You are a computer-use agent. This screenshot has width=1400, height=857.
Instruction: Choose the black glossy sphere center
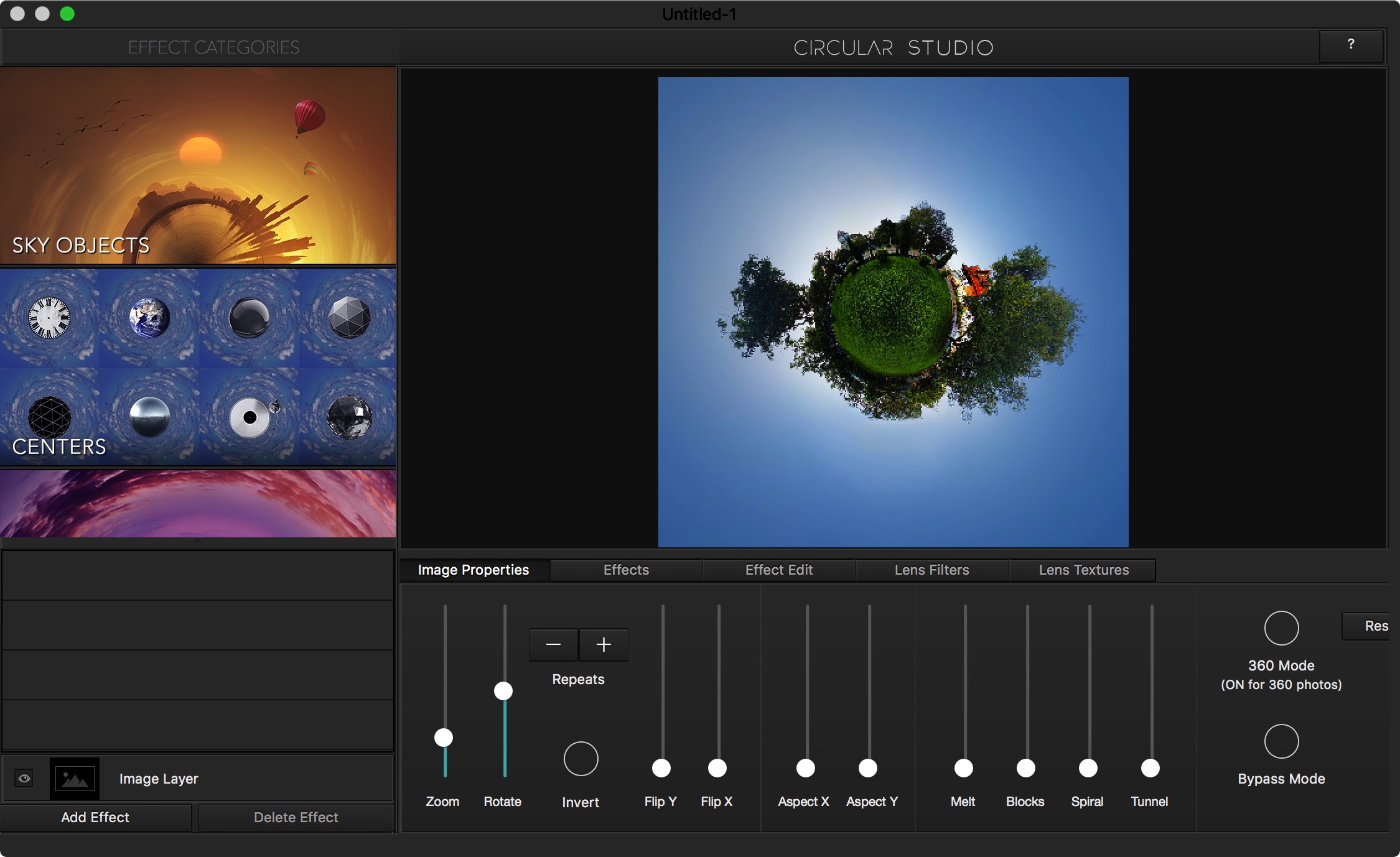pyautogui.click(x=249, y=318)
